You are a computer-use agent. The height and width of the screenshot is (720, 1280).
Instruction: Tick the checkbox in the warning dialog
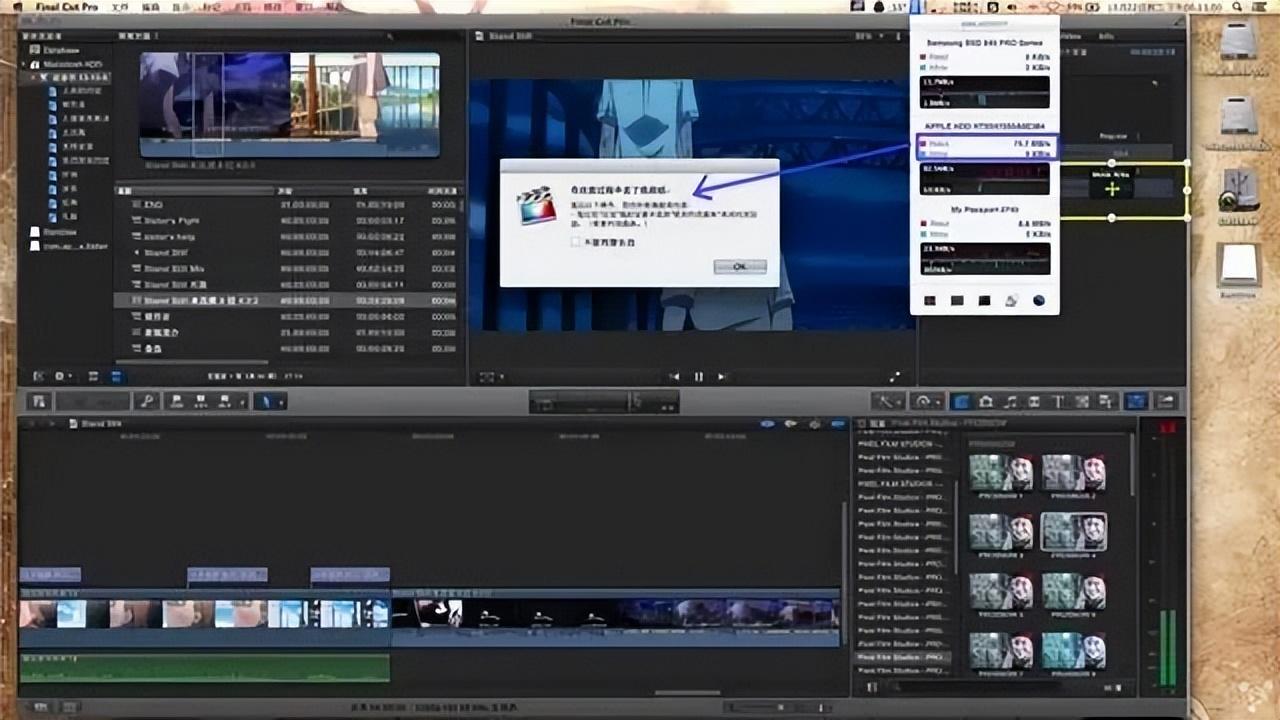pos(575,242)
